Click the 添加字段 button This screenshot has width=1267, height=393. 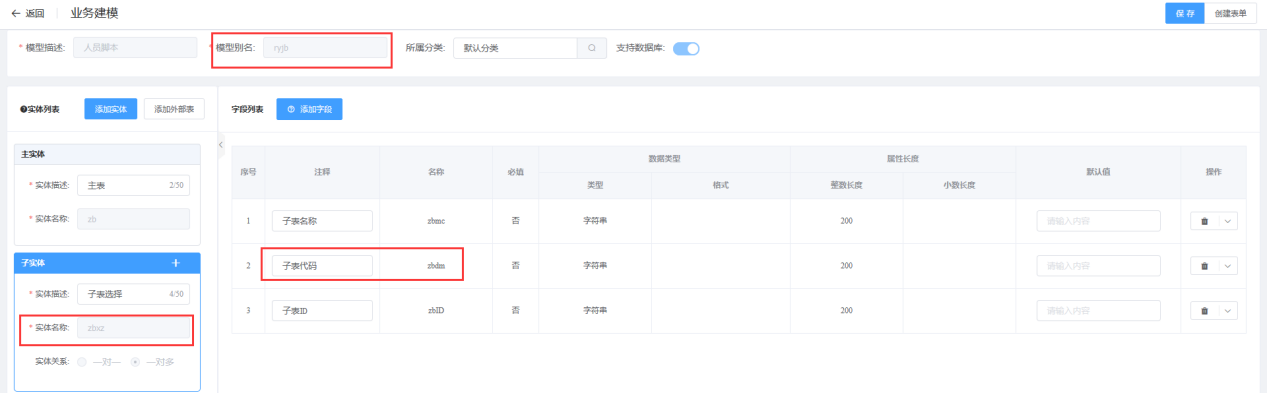pos(309,109)
